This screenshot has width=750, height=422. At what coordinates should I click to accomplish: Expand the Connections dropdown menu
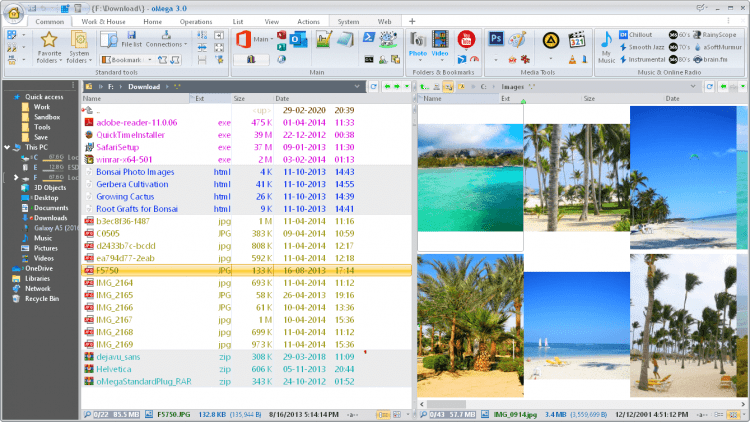165,44
